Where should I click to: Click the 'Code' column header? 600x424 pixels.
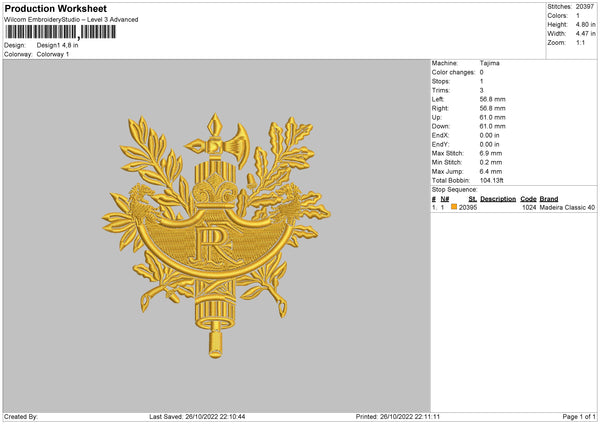coord(528,199)
